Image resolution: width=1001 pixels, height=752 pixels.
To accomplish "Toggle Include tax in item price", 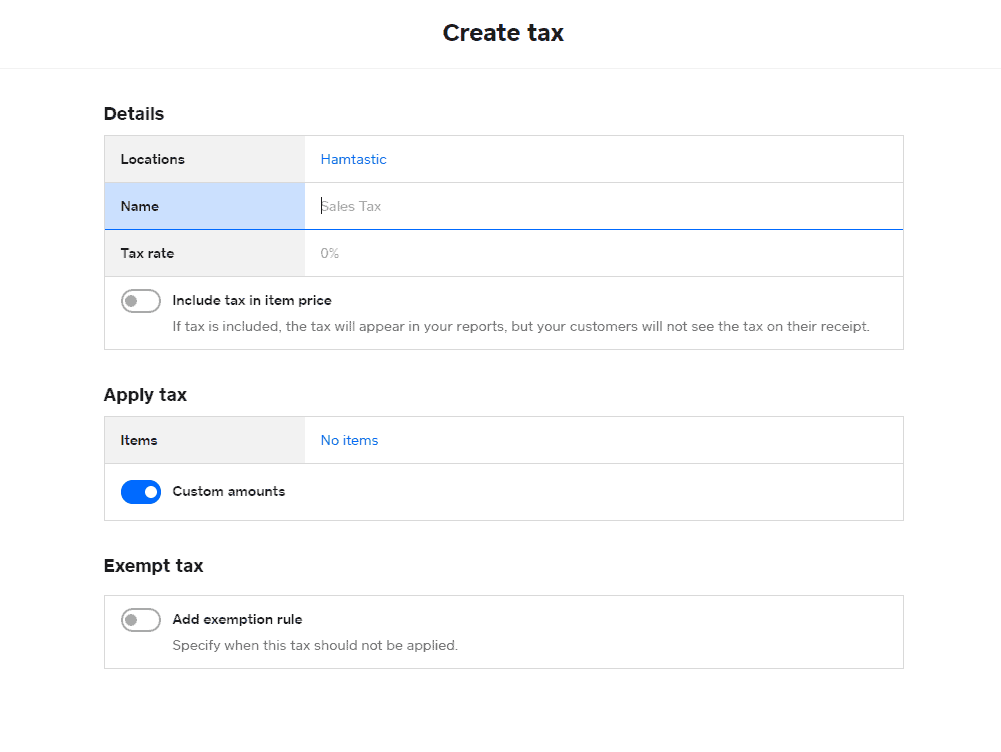I will click(141, 300).
